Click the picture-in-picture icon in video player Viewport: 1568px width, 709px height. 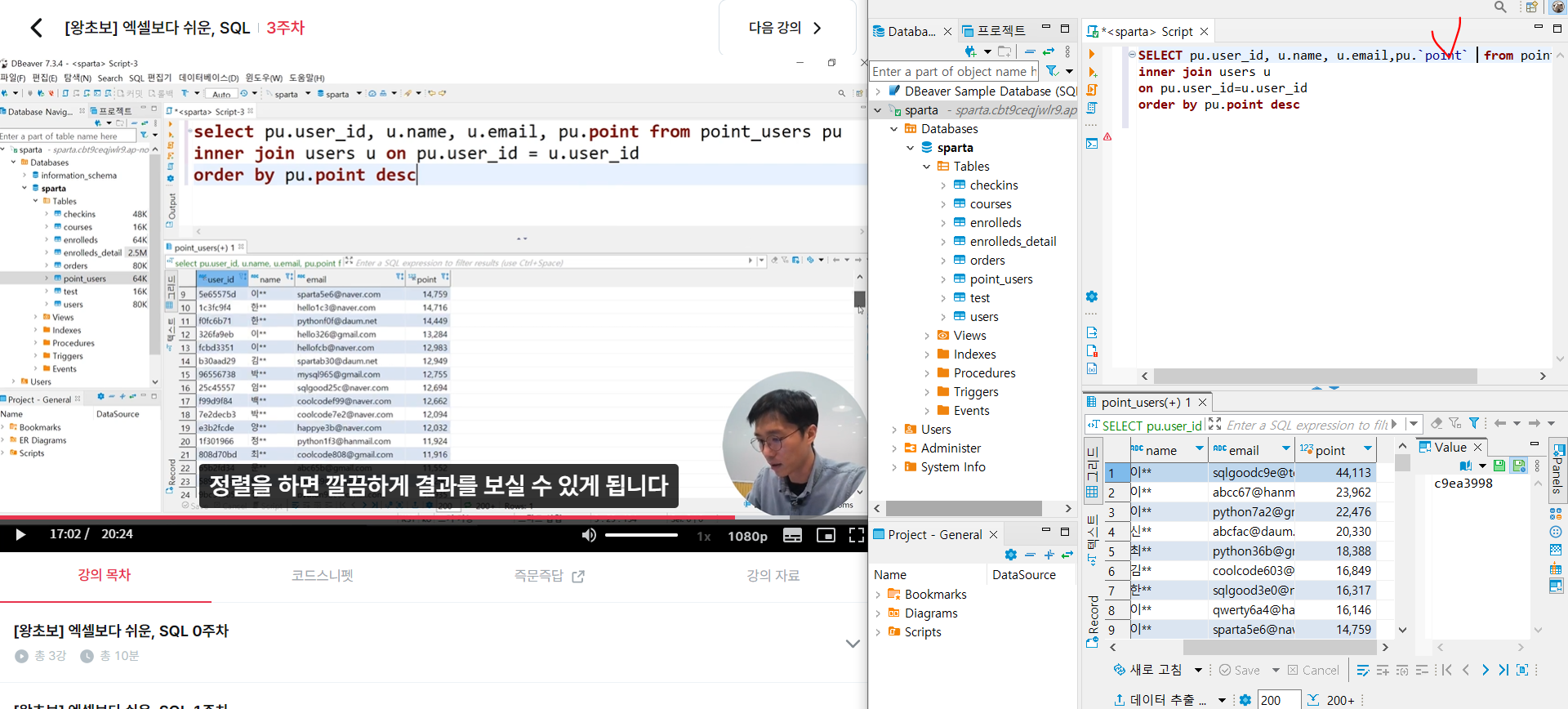826,535
